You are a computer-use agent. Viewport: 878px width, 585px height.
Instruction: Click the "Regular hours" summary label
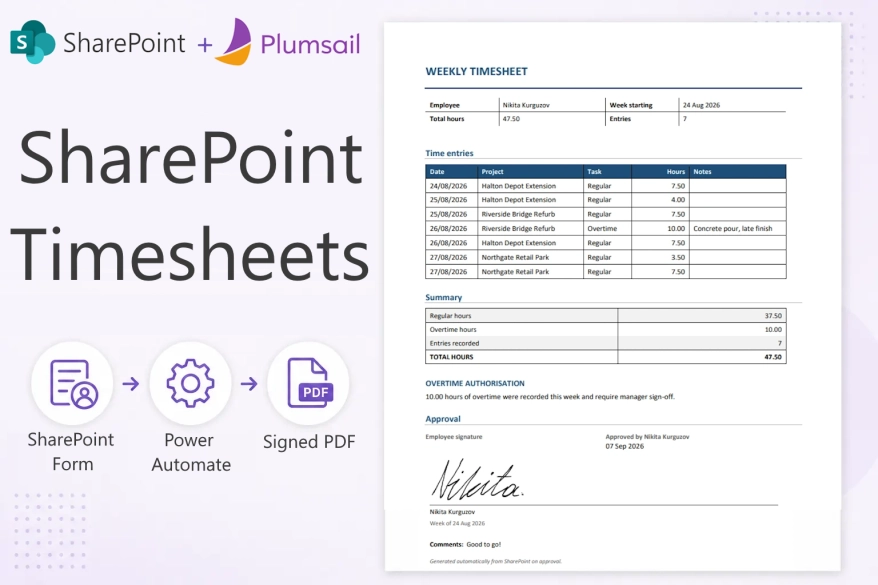pyautogui.click(x=450, y=316)
